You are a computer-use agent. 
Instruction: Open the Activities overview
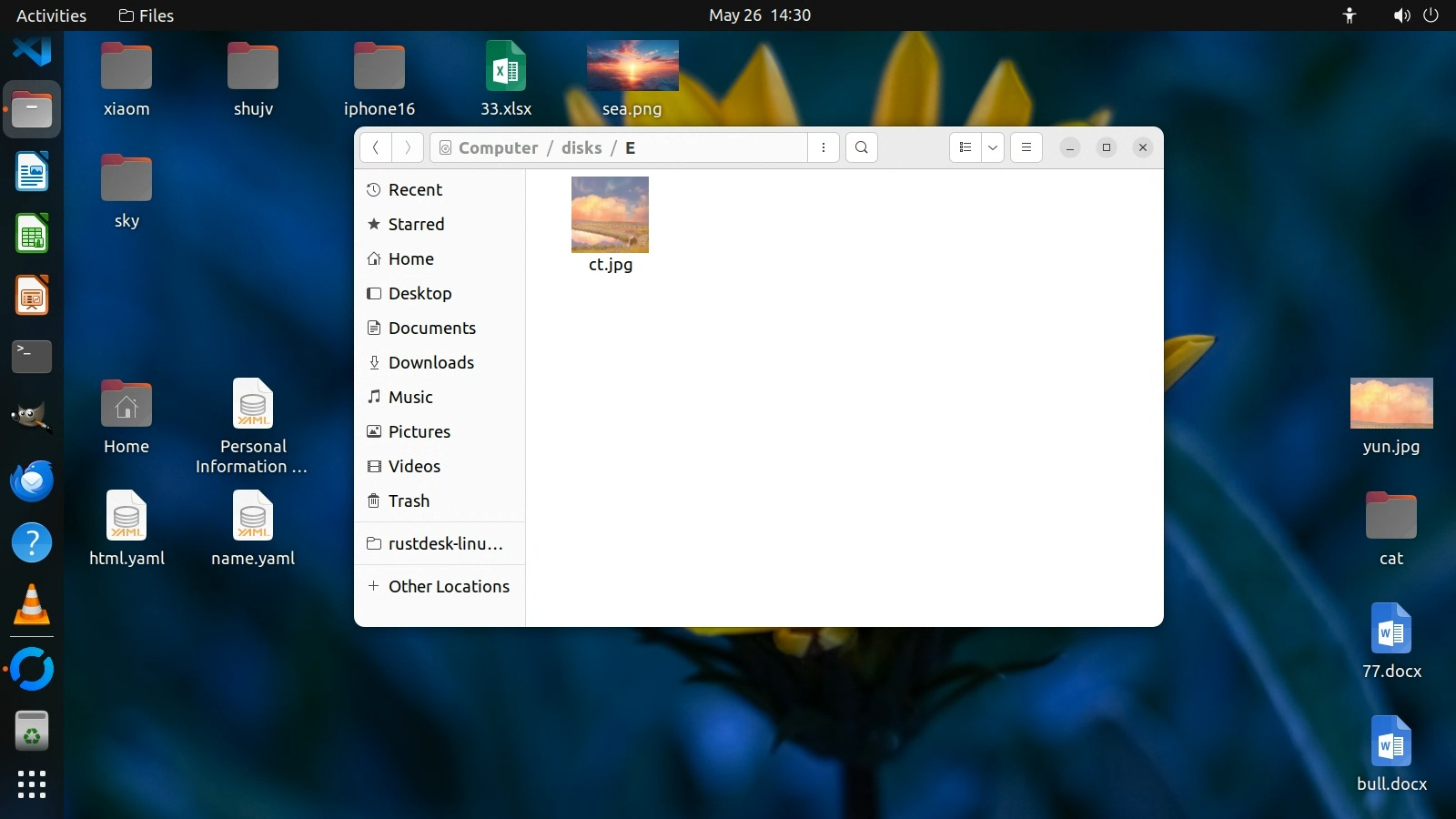tap(51, 15)
